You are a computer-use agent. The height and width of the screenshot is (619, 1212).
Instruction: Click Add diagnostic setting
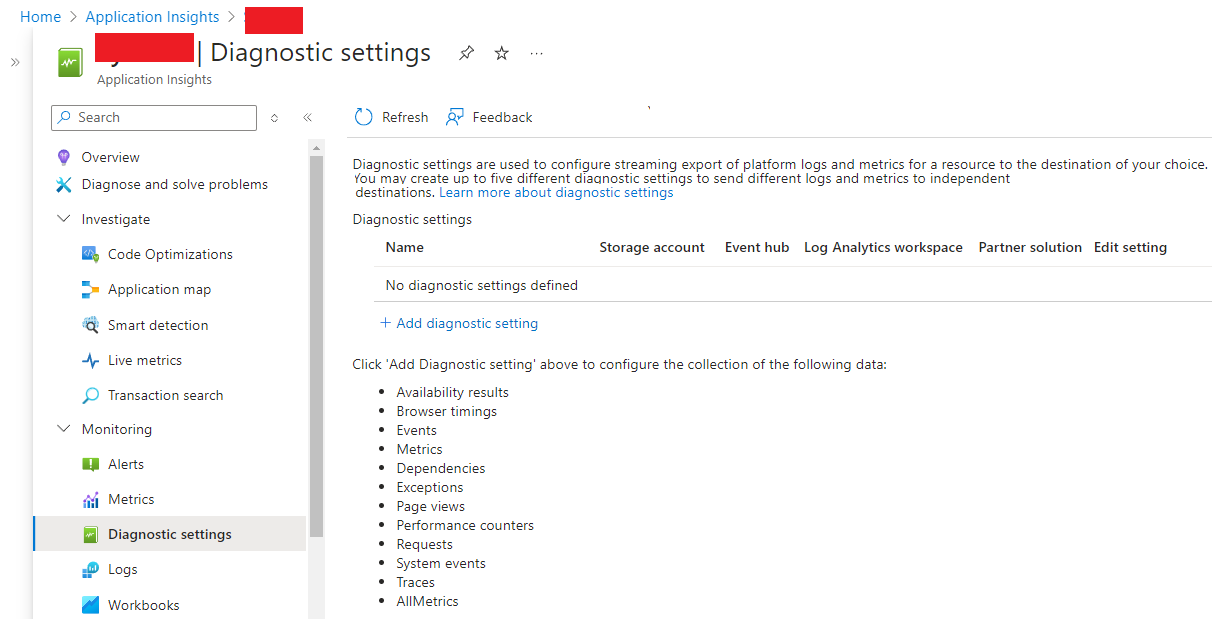point(459,323)
